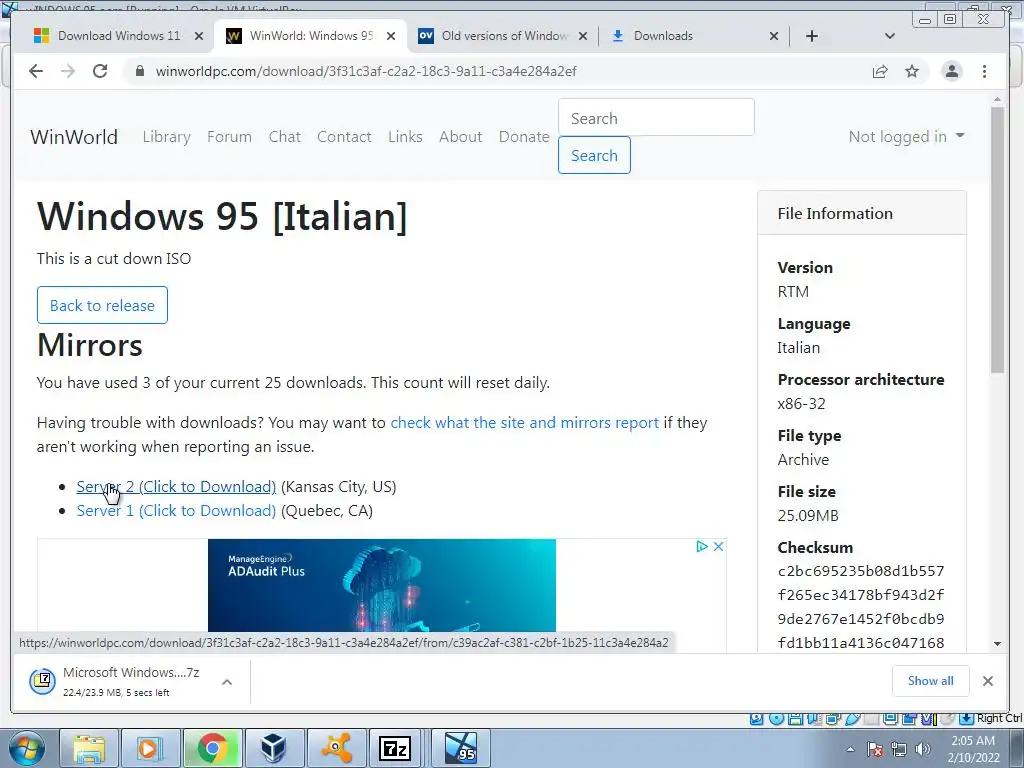Reload the WinWorld page
1024x768 pixels.
tap(100, 71)
